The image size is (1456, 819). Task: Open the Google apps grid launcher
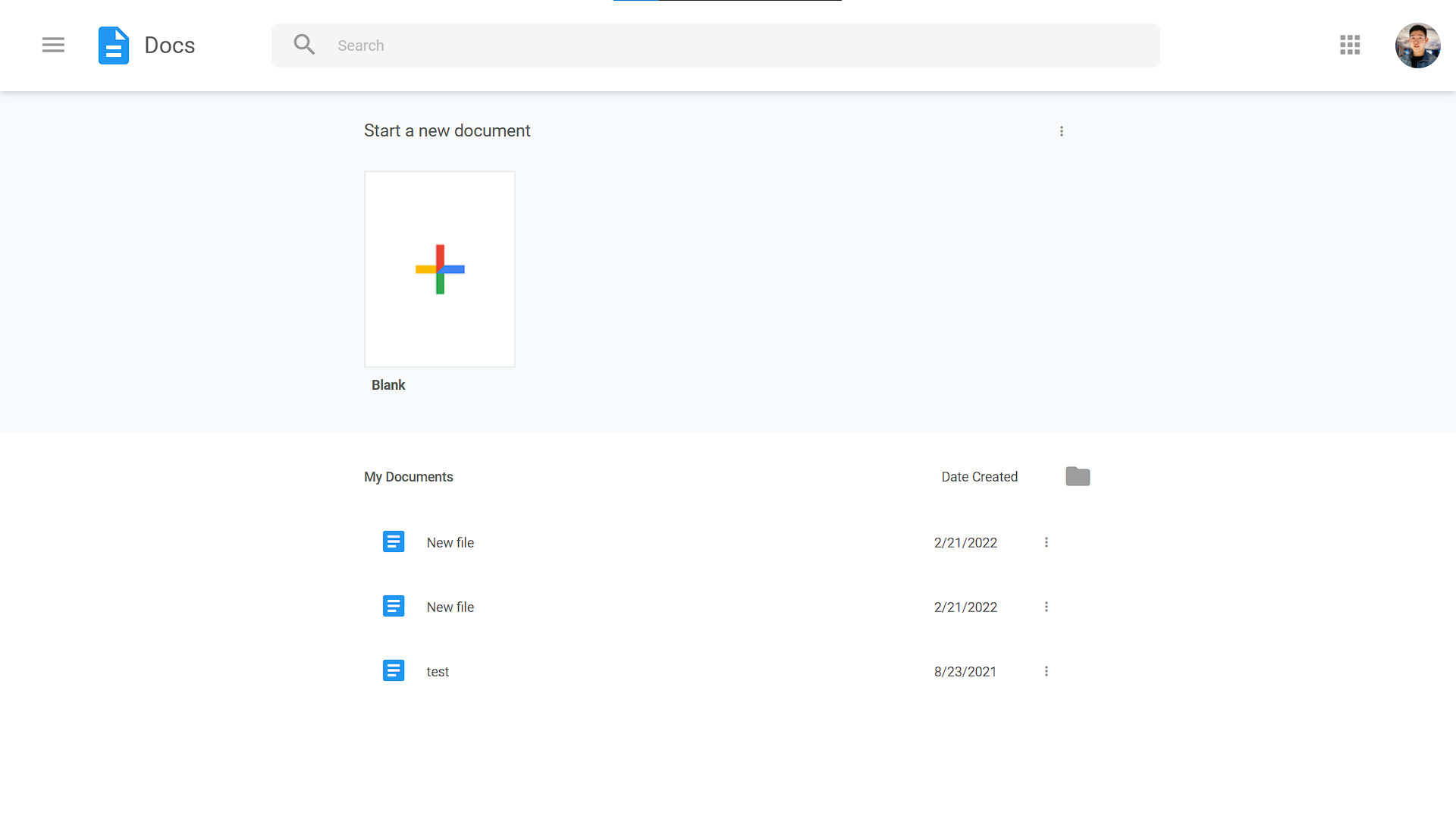click(1350, 45)
